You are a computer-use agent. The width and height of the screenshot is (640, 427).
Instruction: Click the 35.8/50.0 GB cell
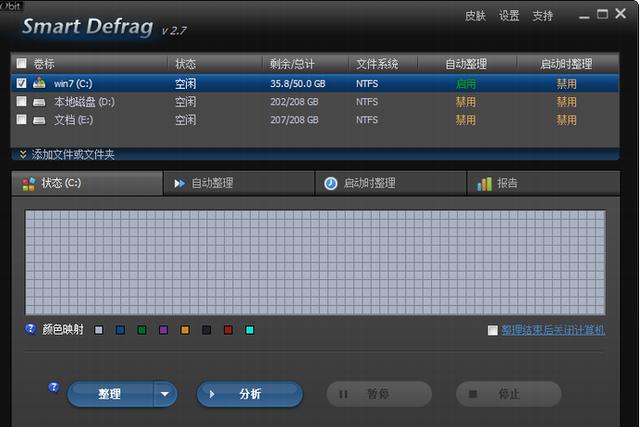tap(298, 84)
